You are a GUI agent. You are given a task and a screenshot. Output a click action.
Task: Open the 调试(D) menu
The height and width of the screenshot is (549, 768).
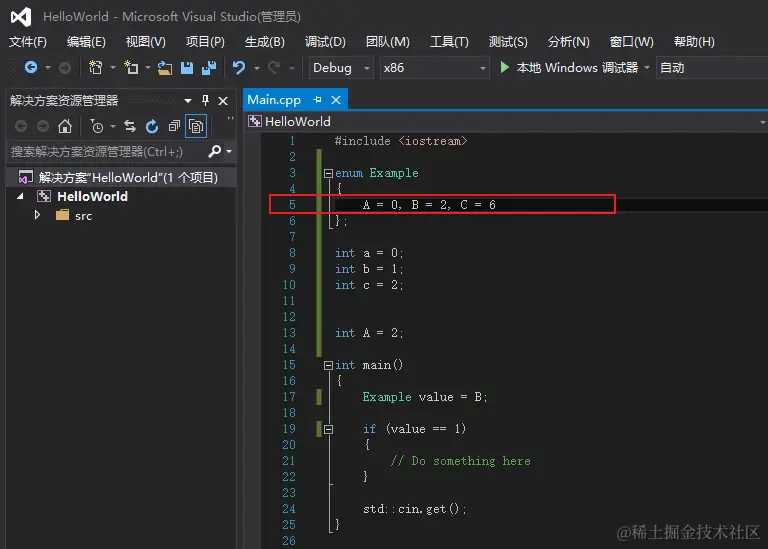(x=325, y=42)
